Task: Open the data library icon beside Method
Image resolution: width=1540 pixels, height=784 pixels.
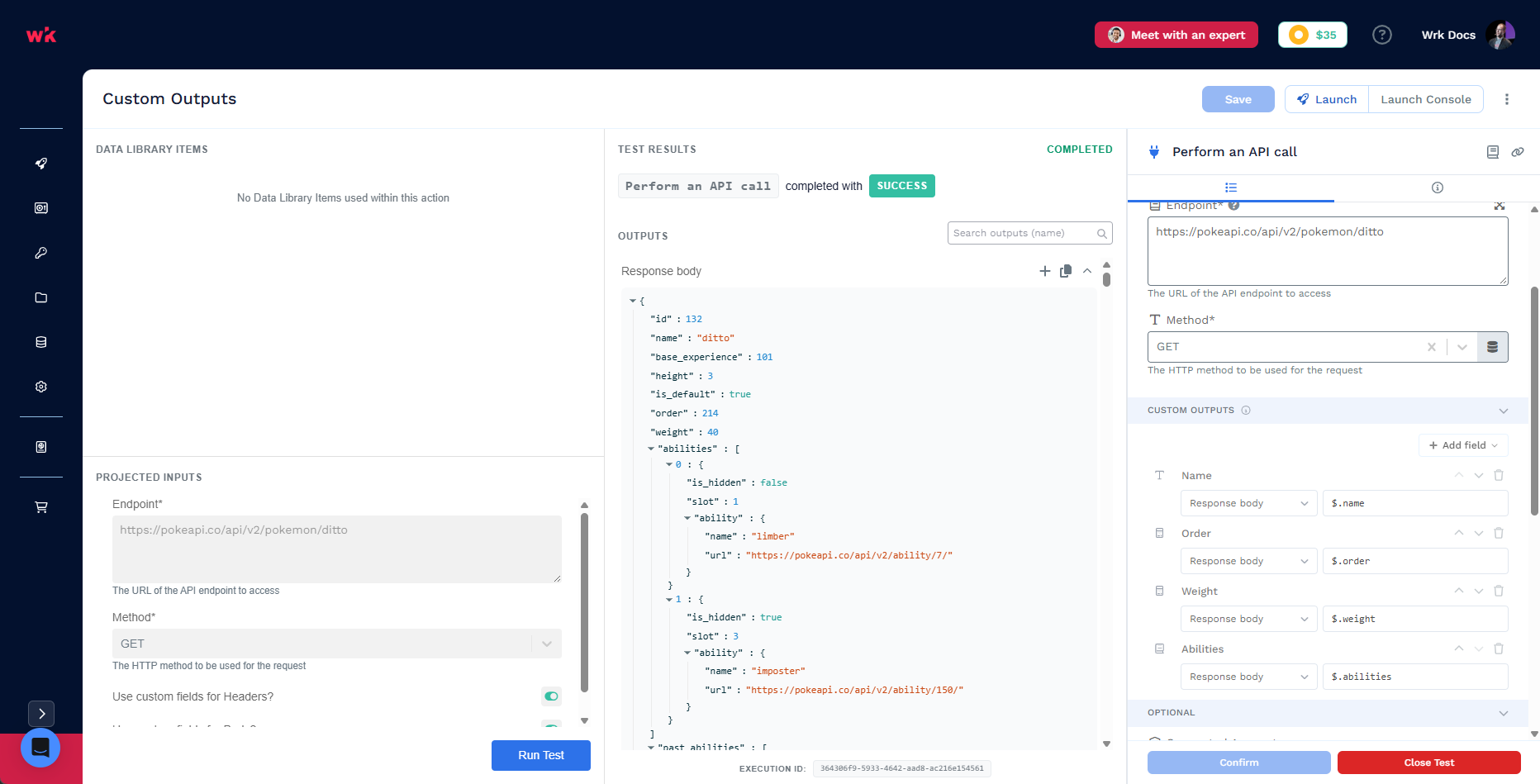Action: pyautogui.click(x=1492, y=347)
